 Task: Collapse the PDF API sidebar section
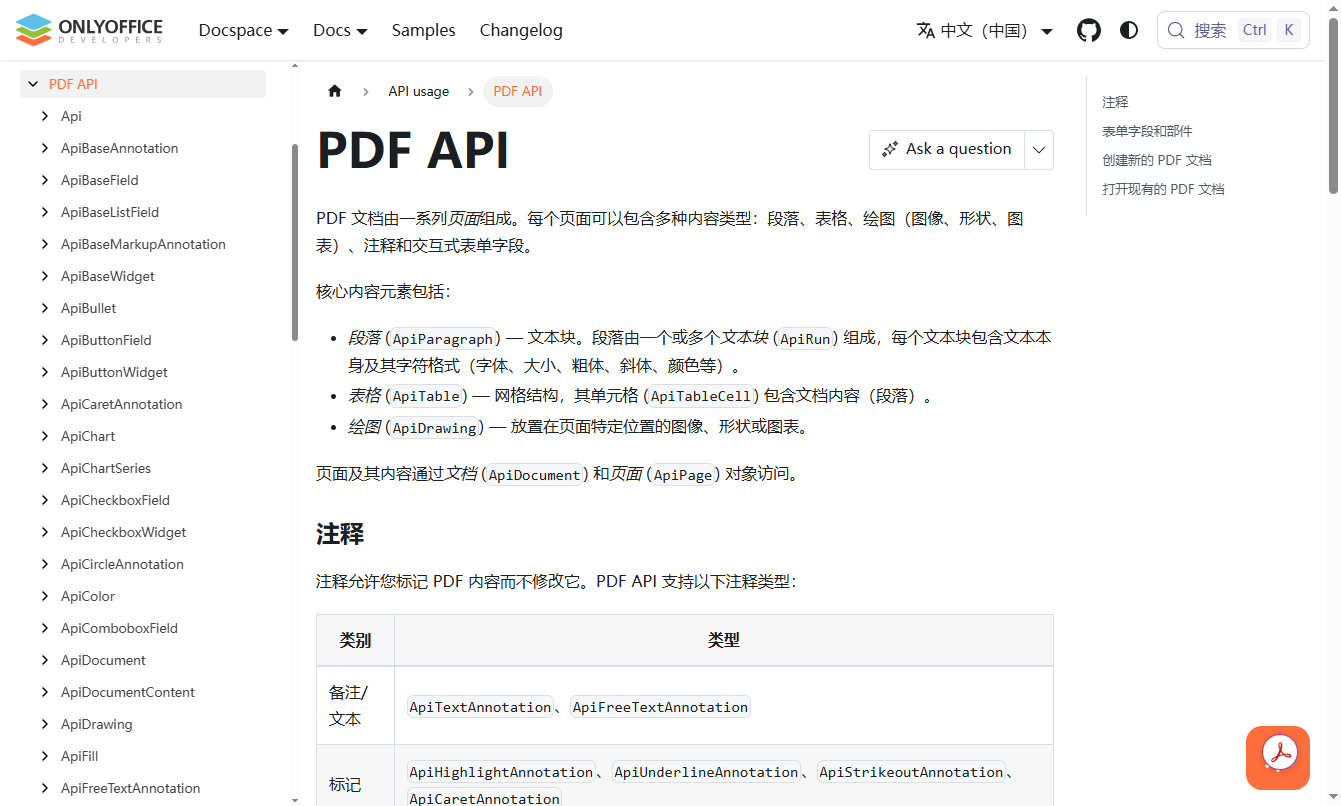[x=35, y=84]
